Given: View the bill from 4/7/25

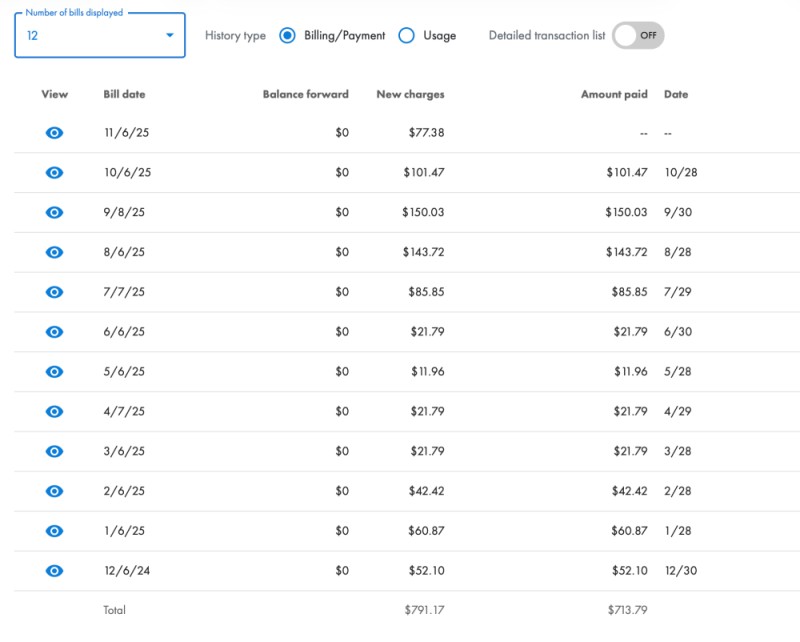Looking at the screenshot, I should (53, 411).
